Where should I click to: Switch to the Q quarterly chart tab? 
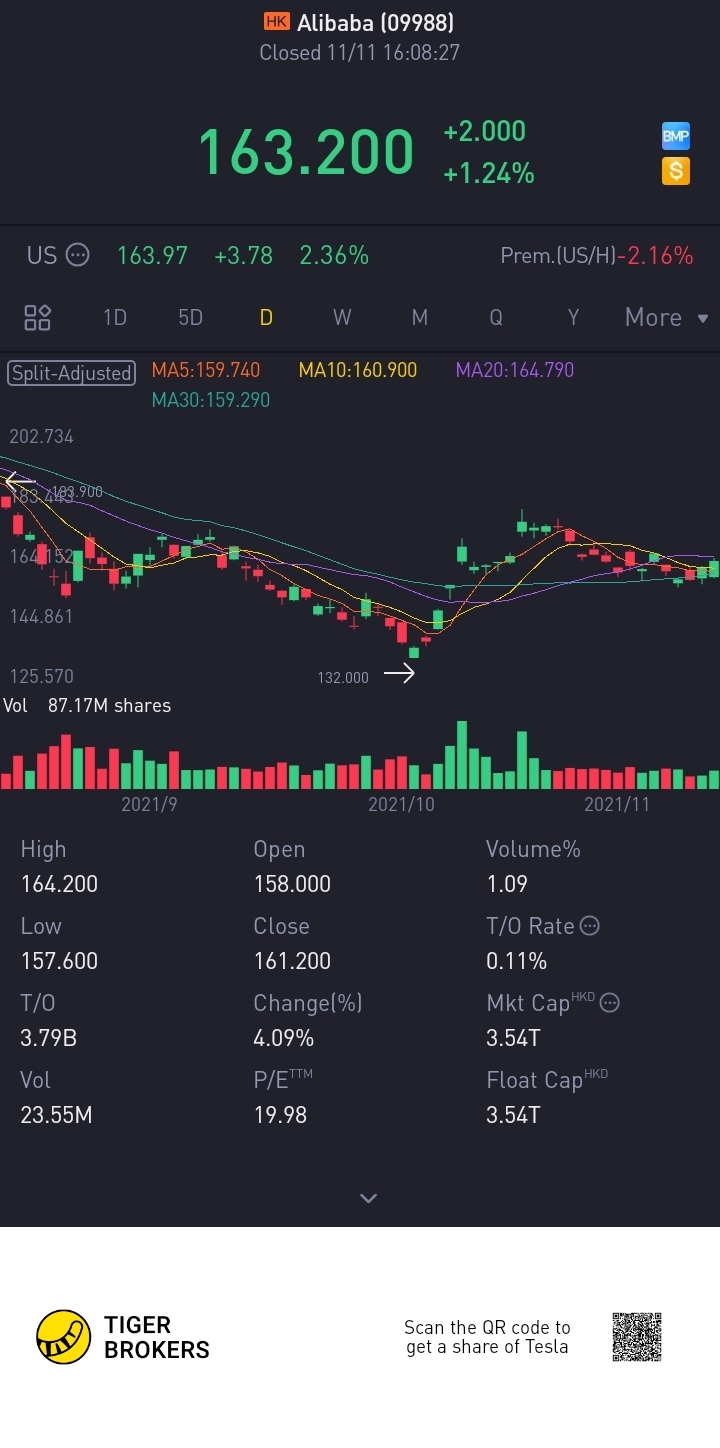pos(496,317)
